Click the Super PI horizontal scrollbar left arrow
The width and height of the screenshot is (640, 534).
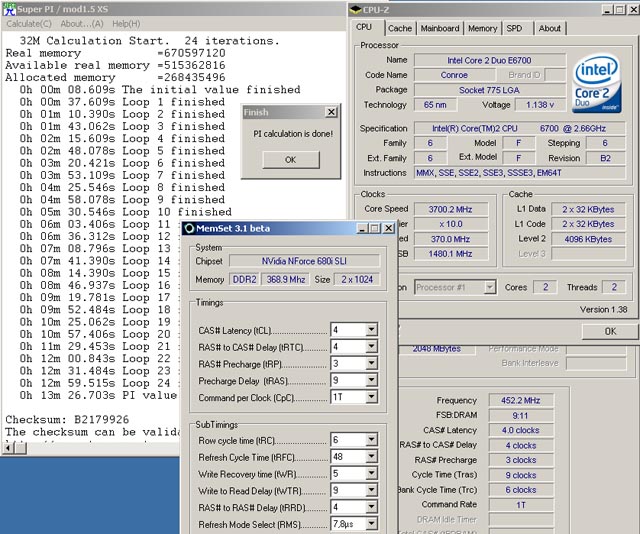(8, 448)
